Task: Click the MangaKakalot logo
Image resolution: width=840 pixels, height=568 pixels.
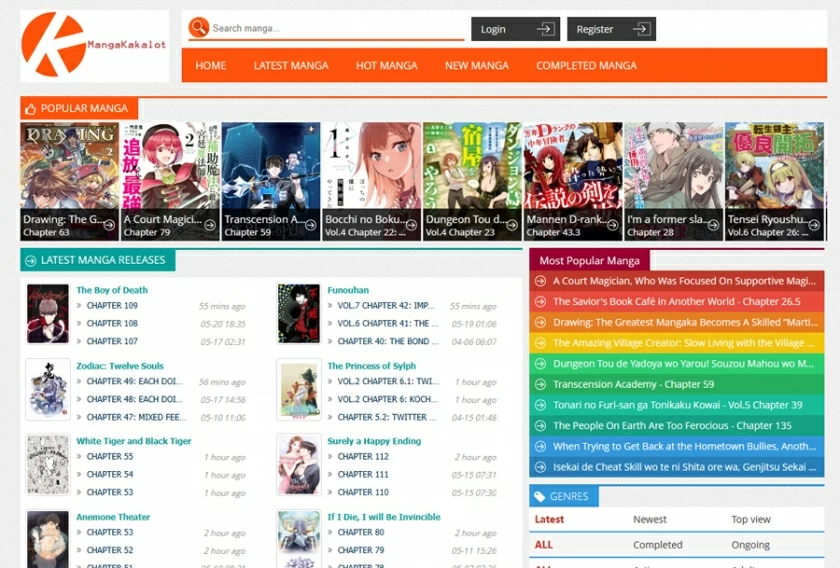Action: coord(94,46)
